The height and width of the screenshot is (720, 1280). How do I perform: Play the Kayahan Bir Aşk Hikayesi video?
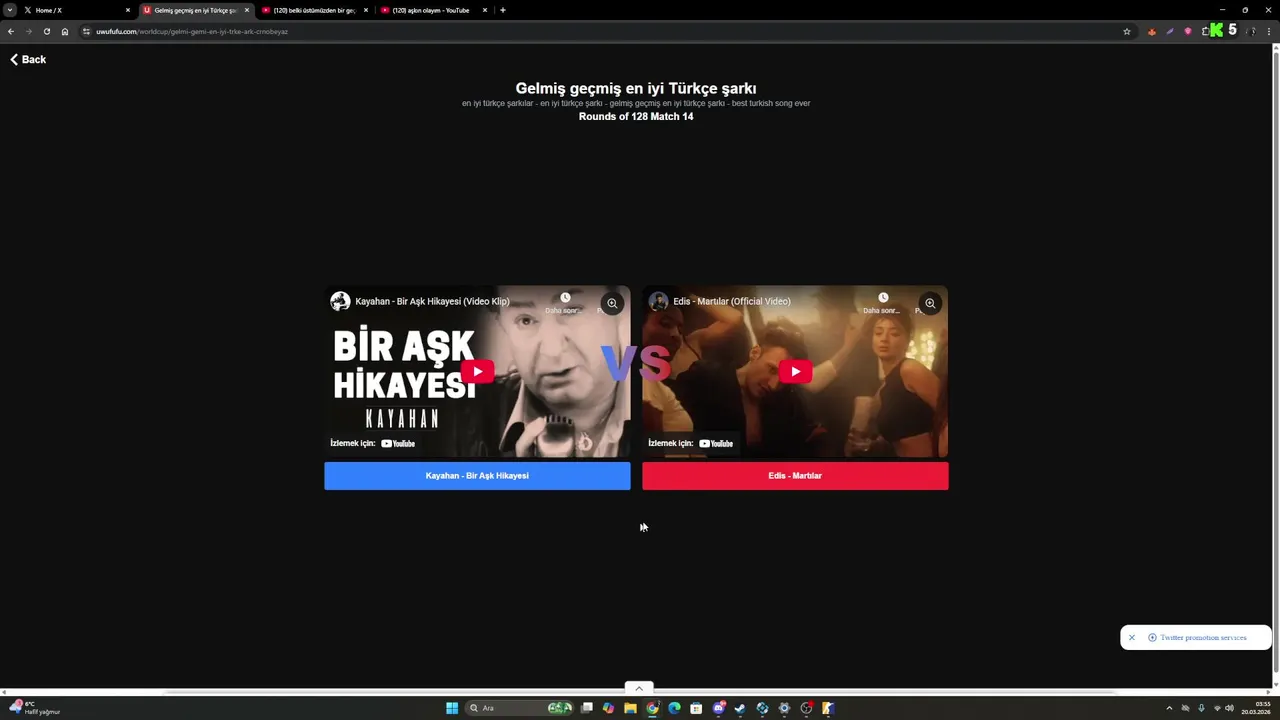(x=477, y=372)
